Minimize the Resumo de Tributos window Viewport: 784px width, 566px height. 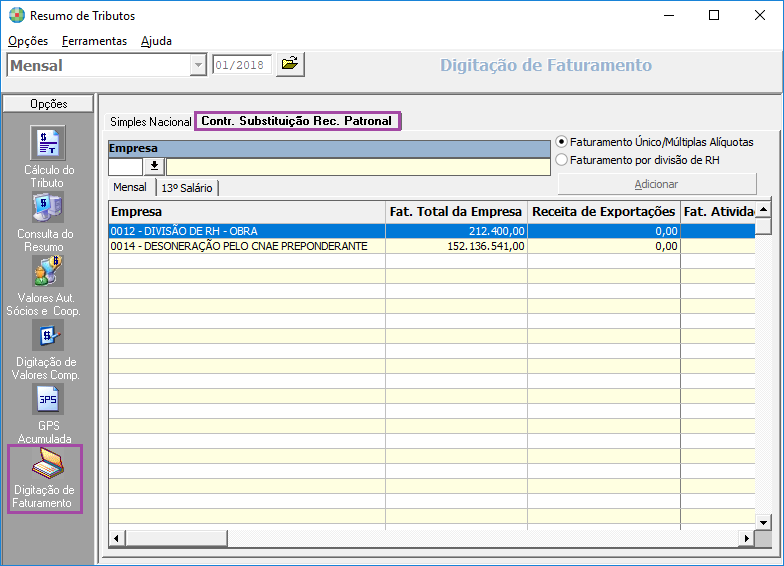pyautogui.click(x=669, y=16)
